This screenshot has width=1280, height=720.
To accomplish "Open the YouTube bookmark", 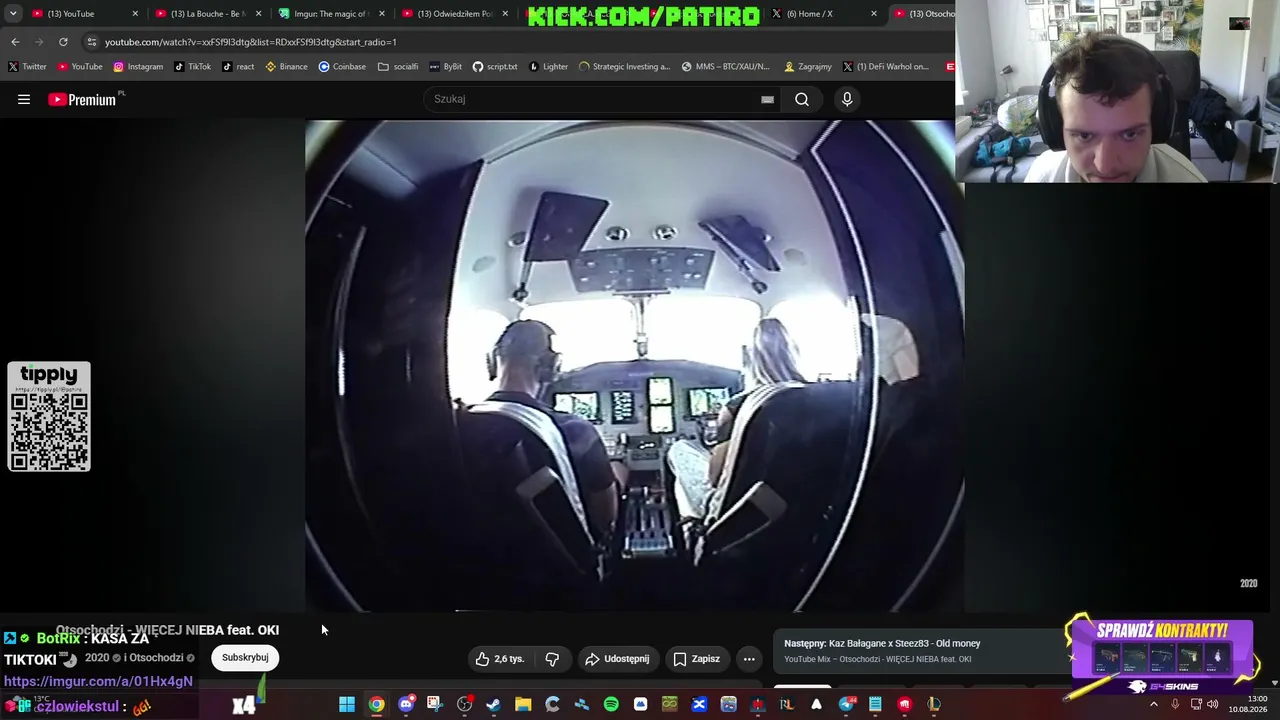I will tap(80, 67).
